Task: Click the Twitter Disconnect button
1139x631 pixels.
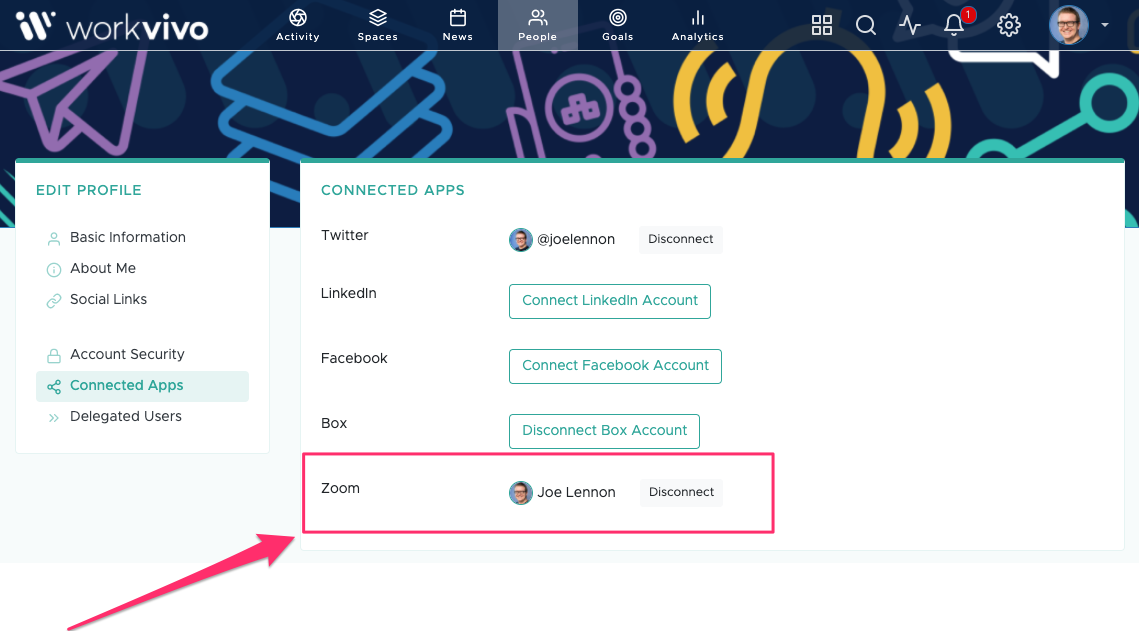Action: (x=681, y=240)
